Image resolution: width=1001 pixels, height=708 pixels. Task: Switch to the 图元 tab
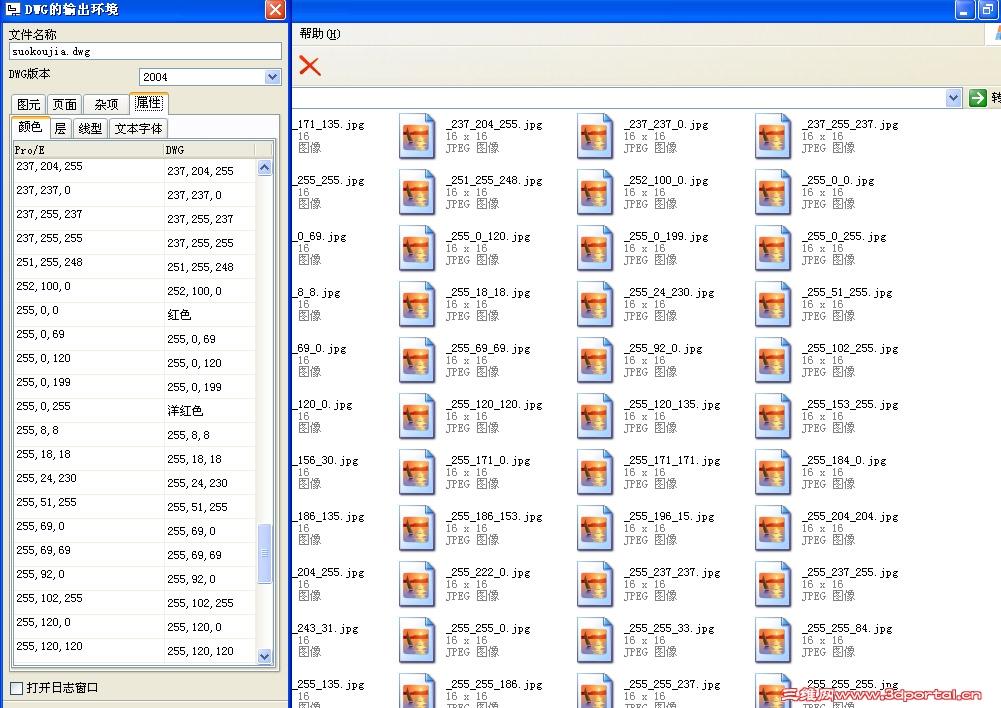(28, 104)
